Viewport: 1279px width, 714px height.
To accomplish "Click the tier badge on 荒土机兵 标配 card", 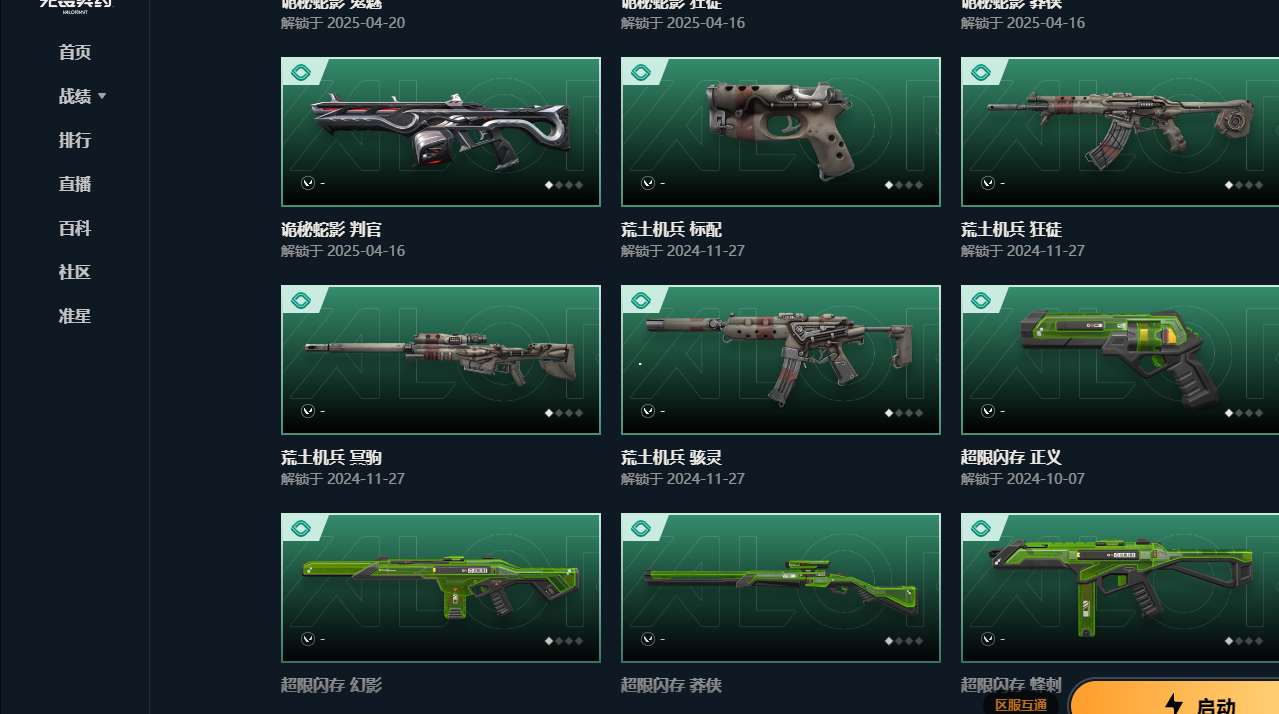I will (641, 72).
